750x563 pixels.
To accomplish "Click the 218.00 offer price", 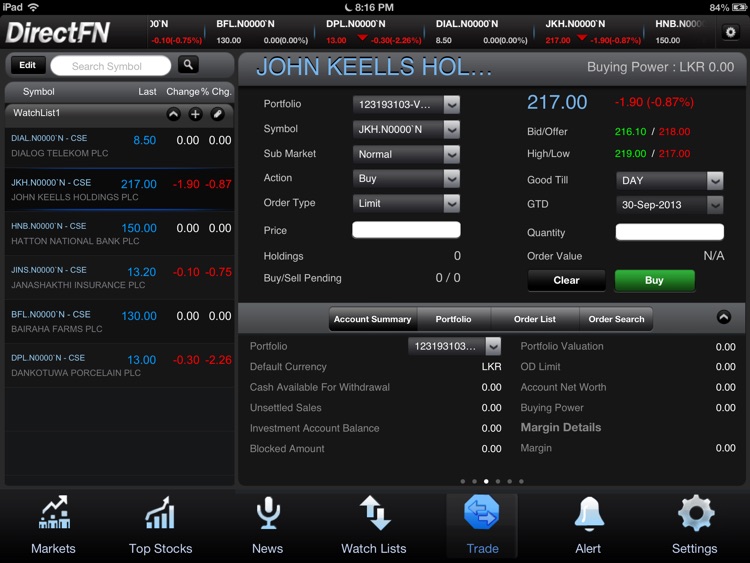I will coord(674,132).
